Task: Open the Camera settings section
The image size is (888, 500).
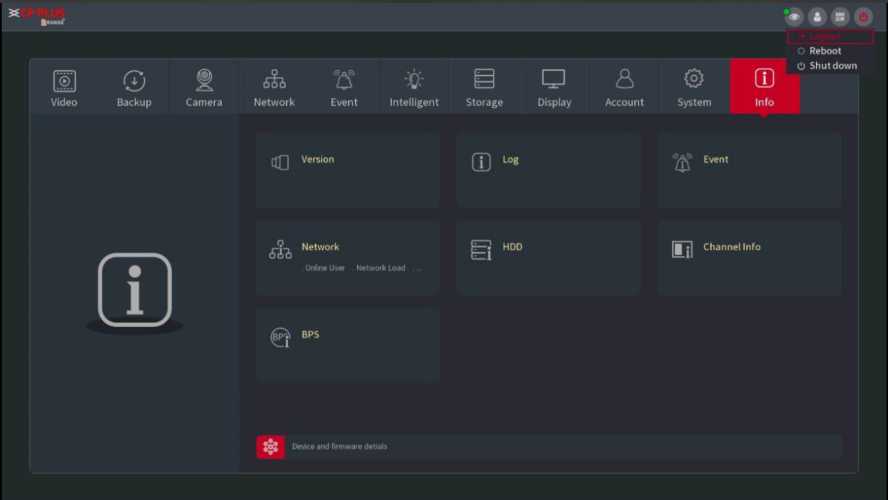Action: [204, 88]
